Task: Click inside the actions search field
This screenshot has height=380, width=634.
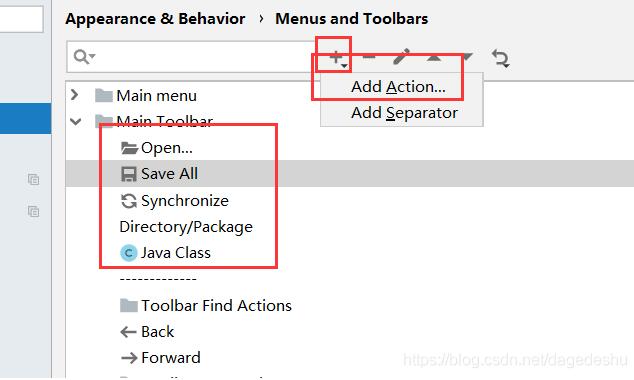Action: (204, 57)
